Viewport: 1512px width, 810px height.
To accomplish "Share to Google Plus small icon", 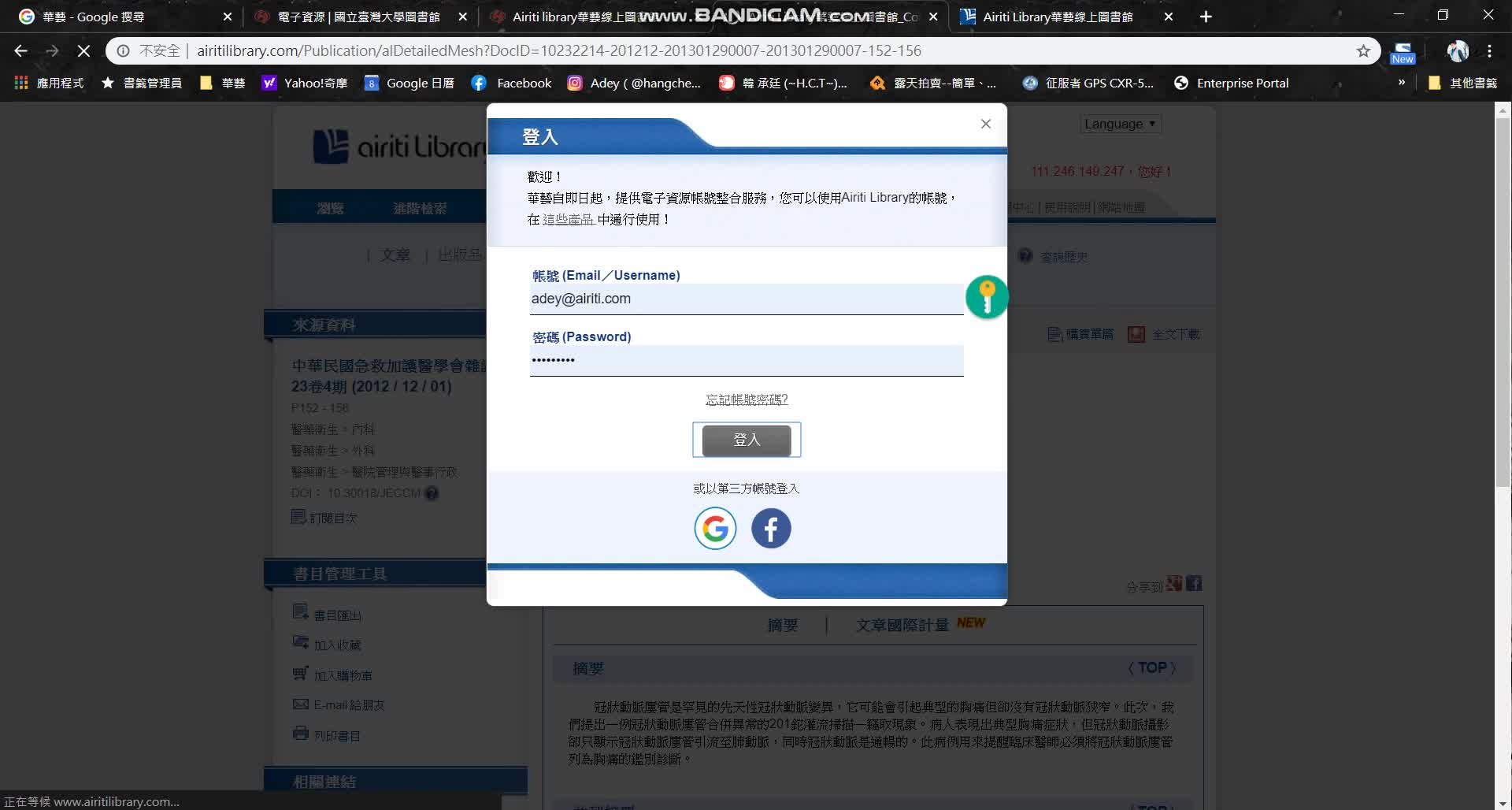I will [x=1174, y=584].
